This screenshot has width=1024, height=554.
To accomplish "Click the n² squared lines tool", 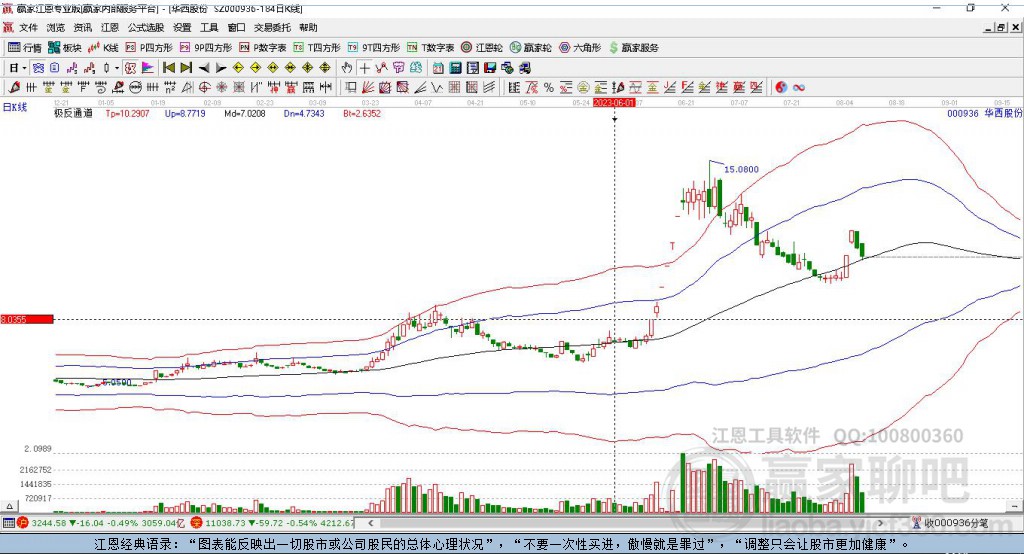I will pyautogui.click(x=170, y=88).
